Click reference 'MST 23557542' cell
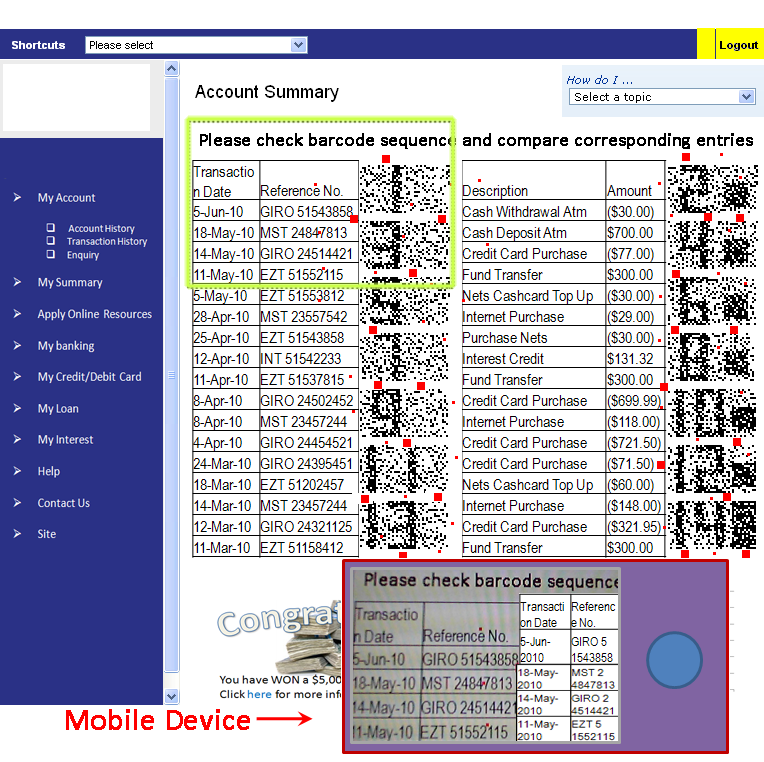This screenshot has height=762, width=764. tap(308, 316)
